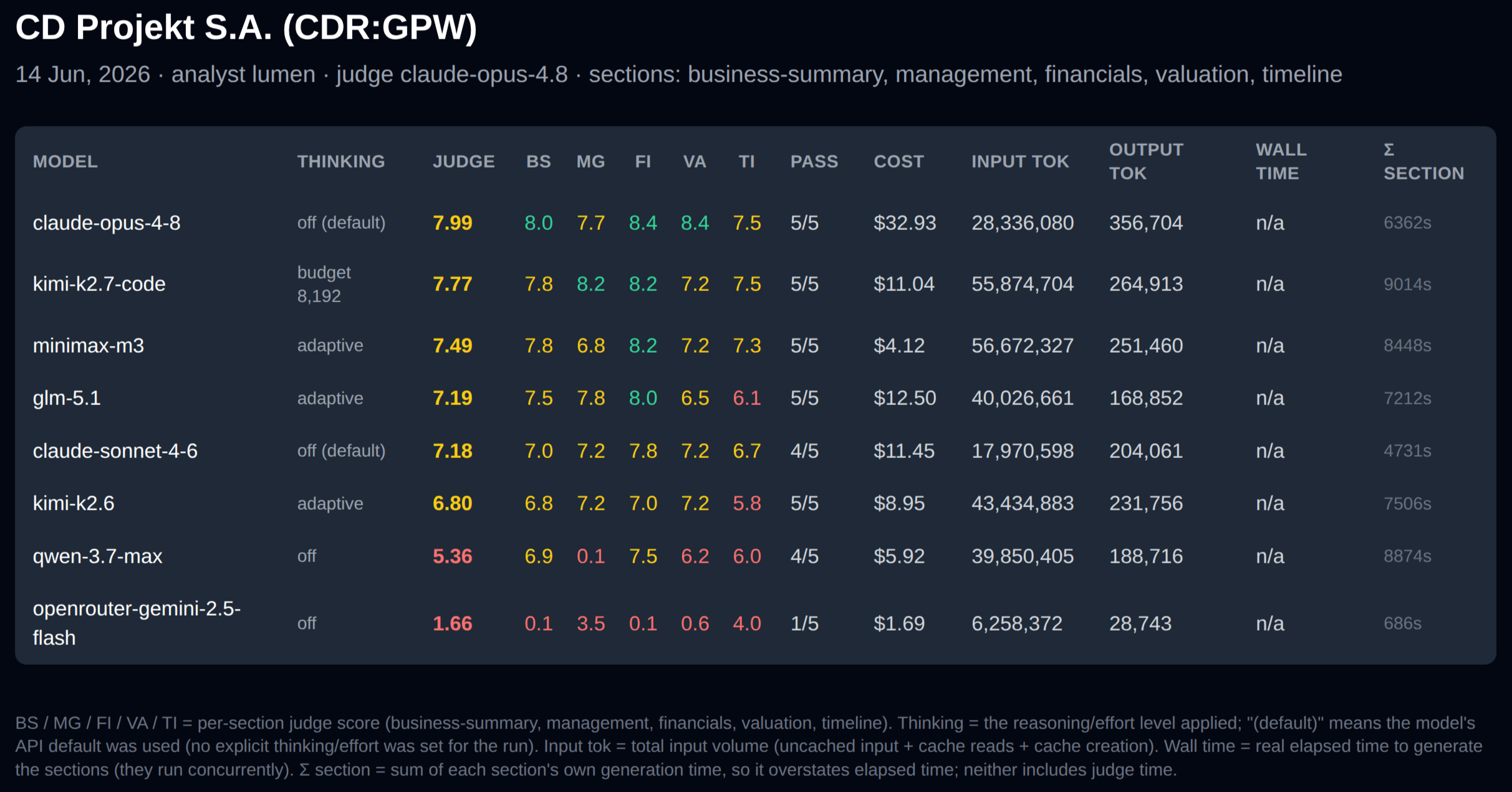Click judge score 5.36
This screenshot has height=792, width=1512.
coord(453,556)
